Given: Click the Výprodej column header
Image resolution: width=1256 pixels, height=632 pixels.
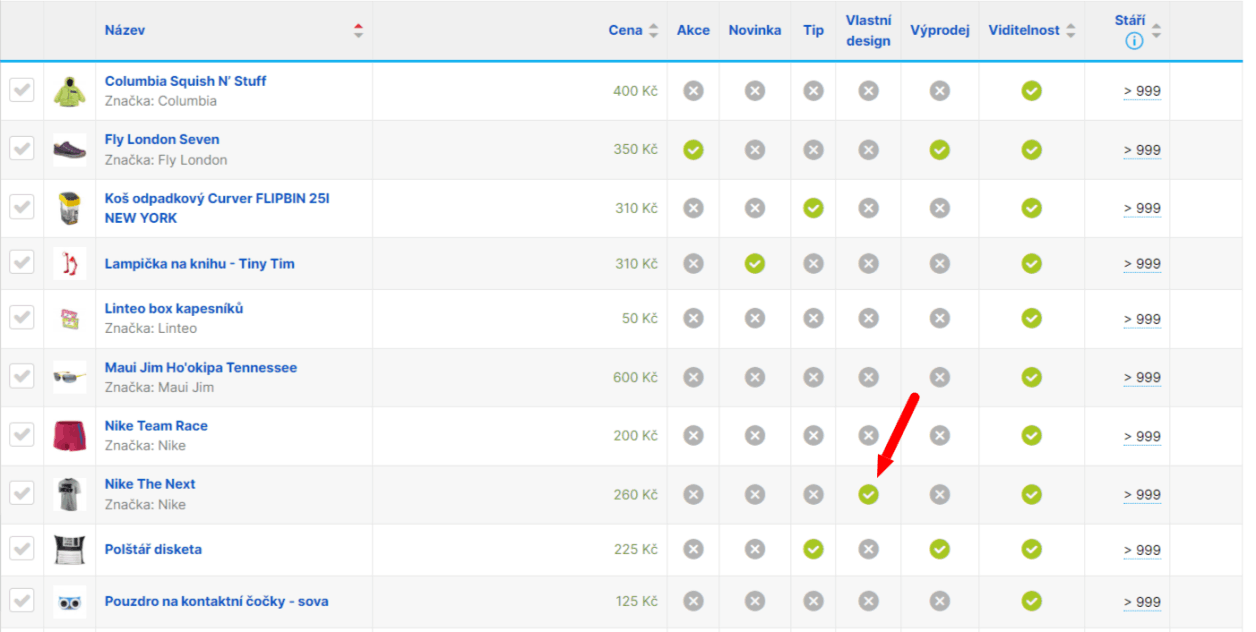Looking at the screenshot, I should (939, 30).
